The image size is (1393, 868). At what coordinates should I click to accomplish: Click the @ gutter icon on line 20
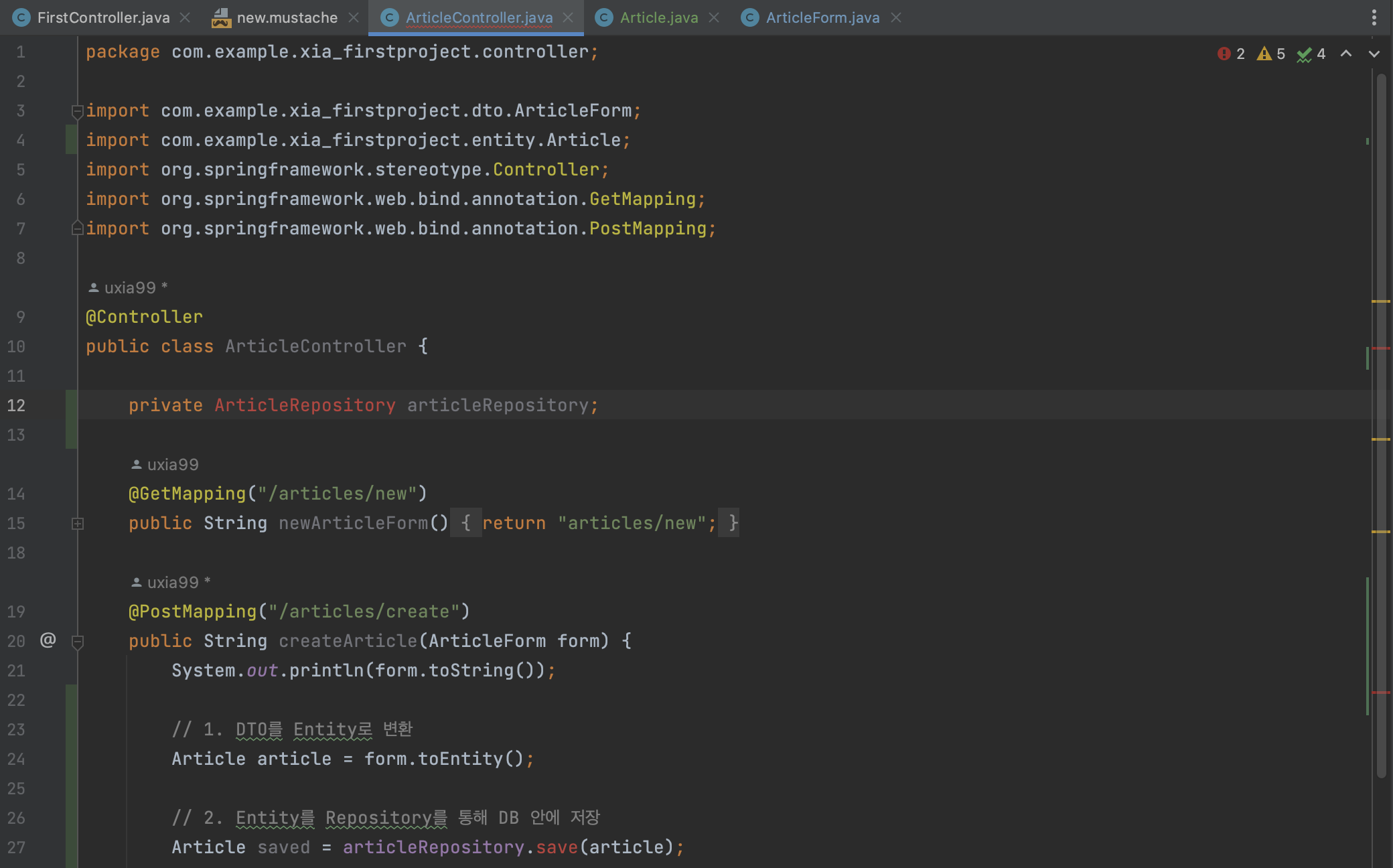click(48, 640)
